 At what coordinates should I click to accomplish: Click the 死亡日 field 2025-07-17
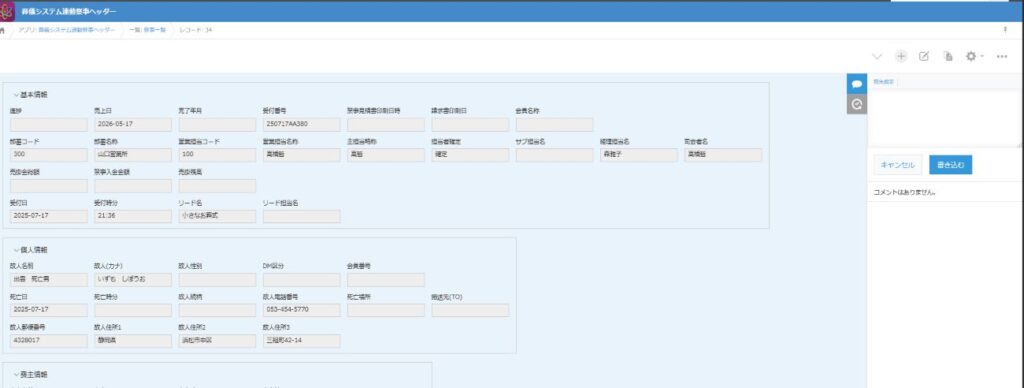[48, 310]
